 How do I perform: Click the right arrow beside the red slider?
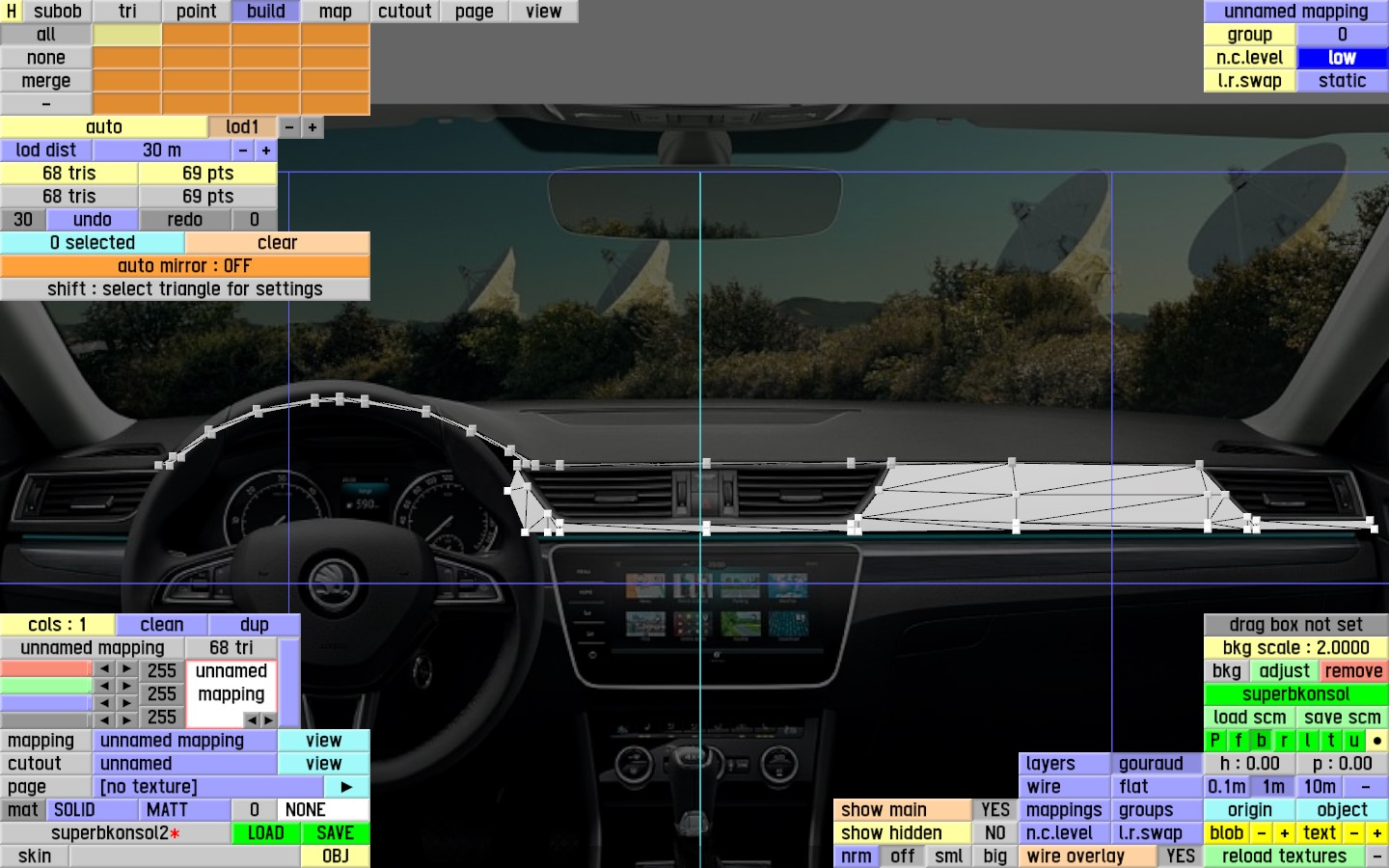click(127, 669)
